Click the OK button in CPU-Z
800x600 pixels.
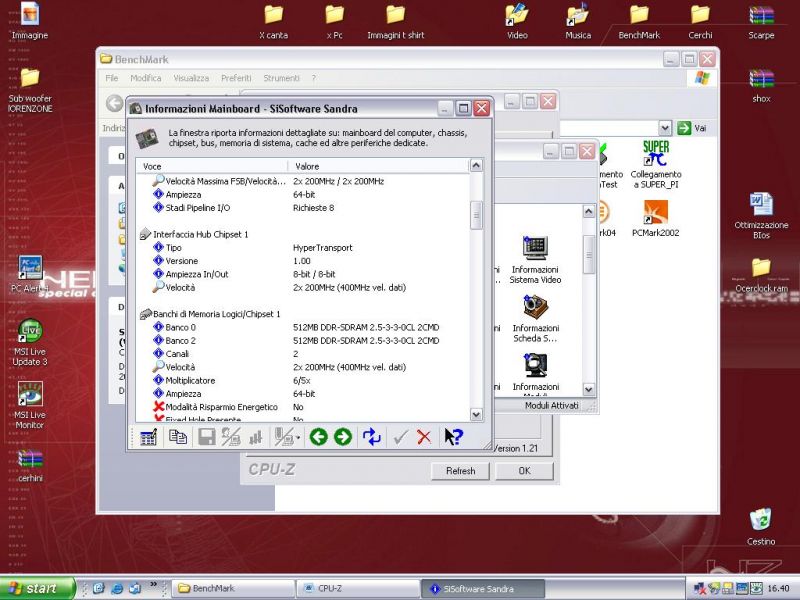point(524,471)
